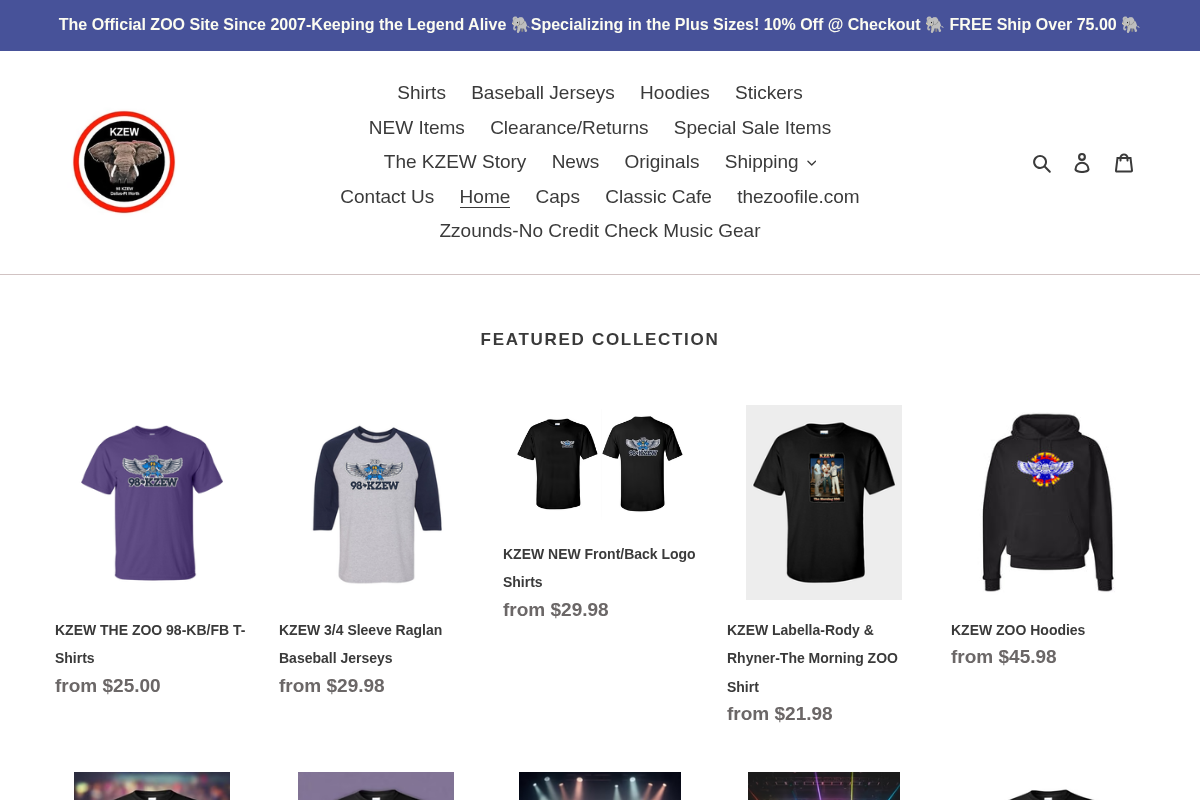The image size is (1200, 800).
Task: Open the 3/4 Sleeve Raglan Baseball Jersey image
Action: coord(376,502)
